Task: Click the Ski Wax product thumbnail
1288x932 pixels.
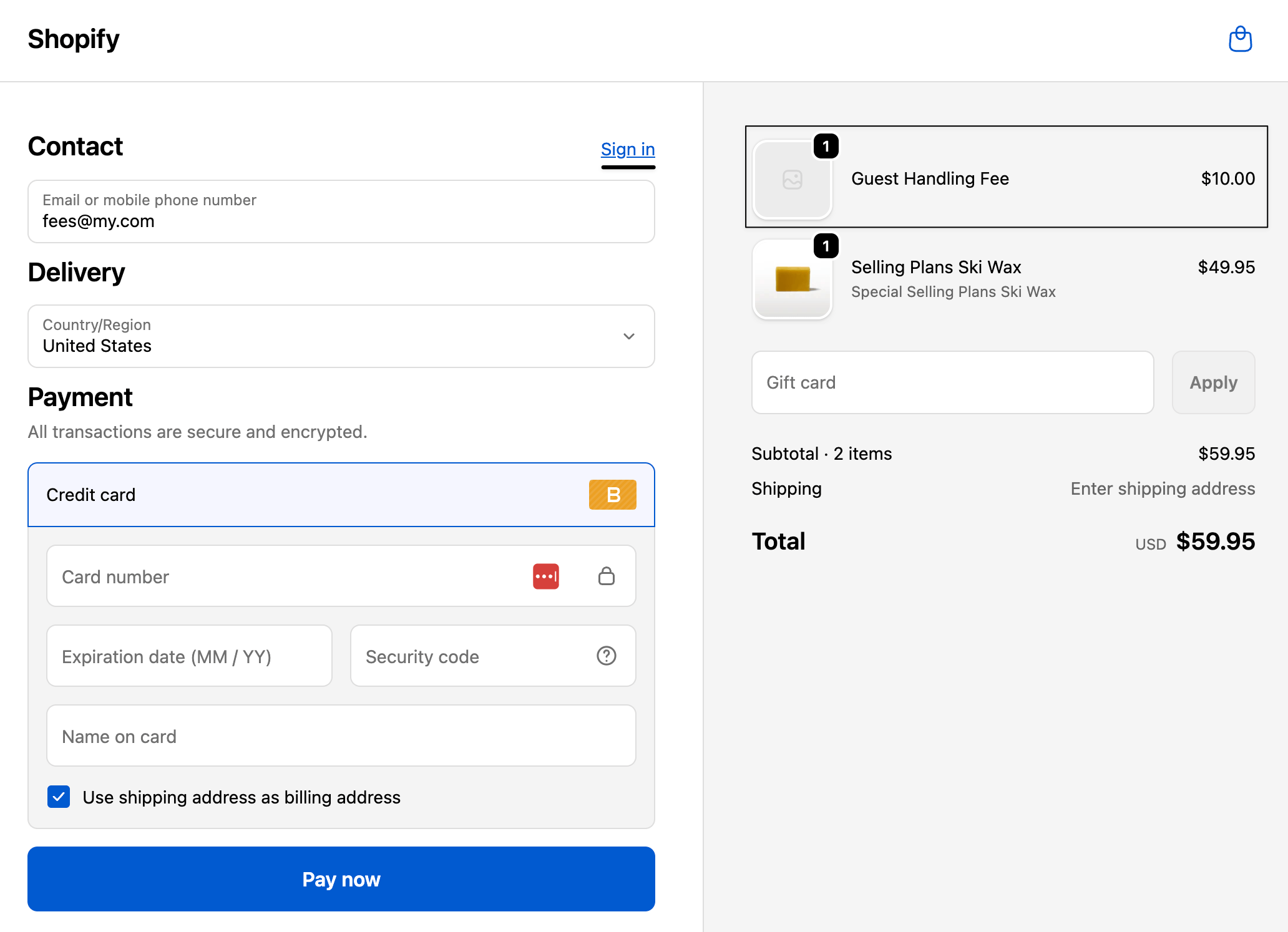Action: pyautogui.click(x=792, y=280)
